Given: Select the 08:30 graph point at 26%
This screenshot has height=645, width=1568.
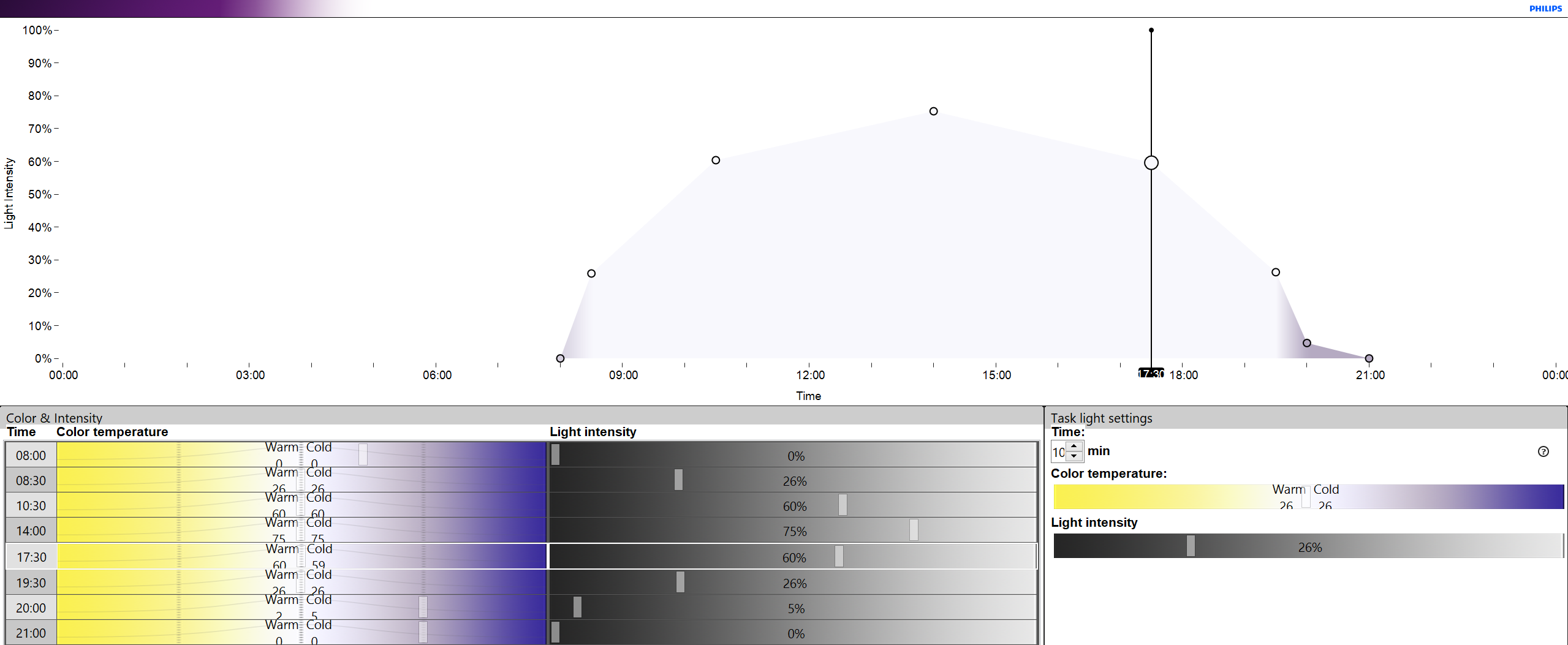Looking at the screenshot, I should (591, 274).
